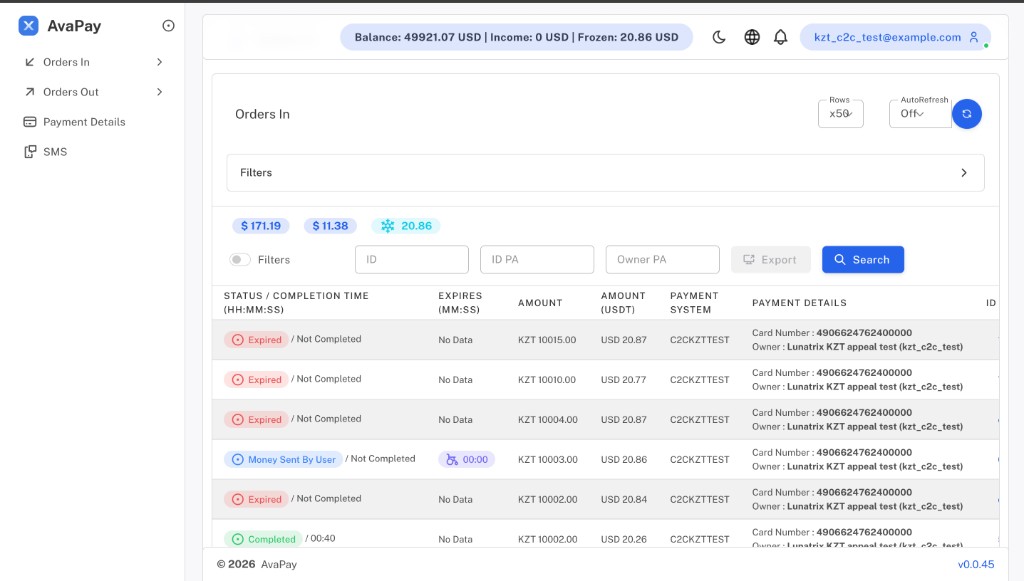Click the Search button
Viewport: 1024px width, 581px height.
[x=863, y=260]
